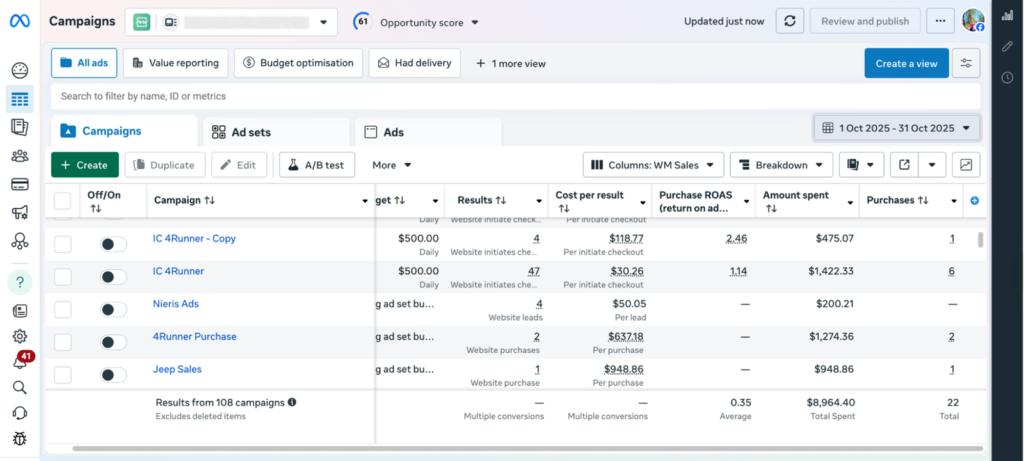Check the Nieris Ads row checkbox
Viewport: 1024px width, 461px height.
pyautogui.click(x=63, y=310)
